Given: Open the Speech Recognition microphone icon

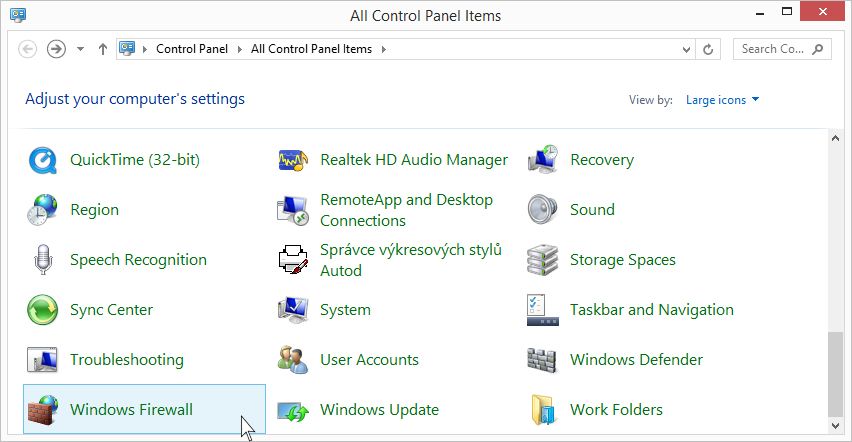Looking at the screenshot, I should (42, 260).
